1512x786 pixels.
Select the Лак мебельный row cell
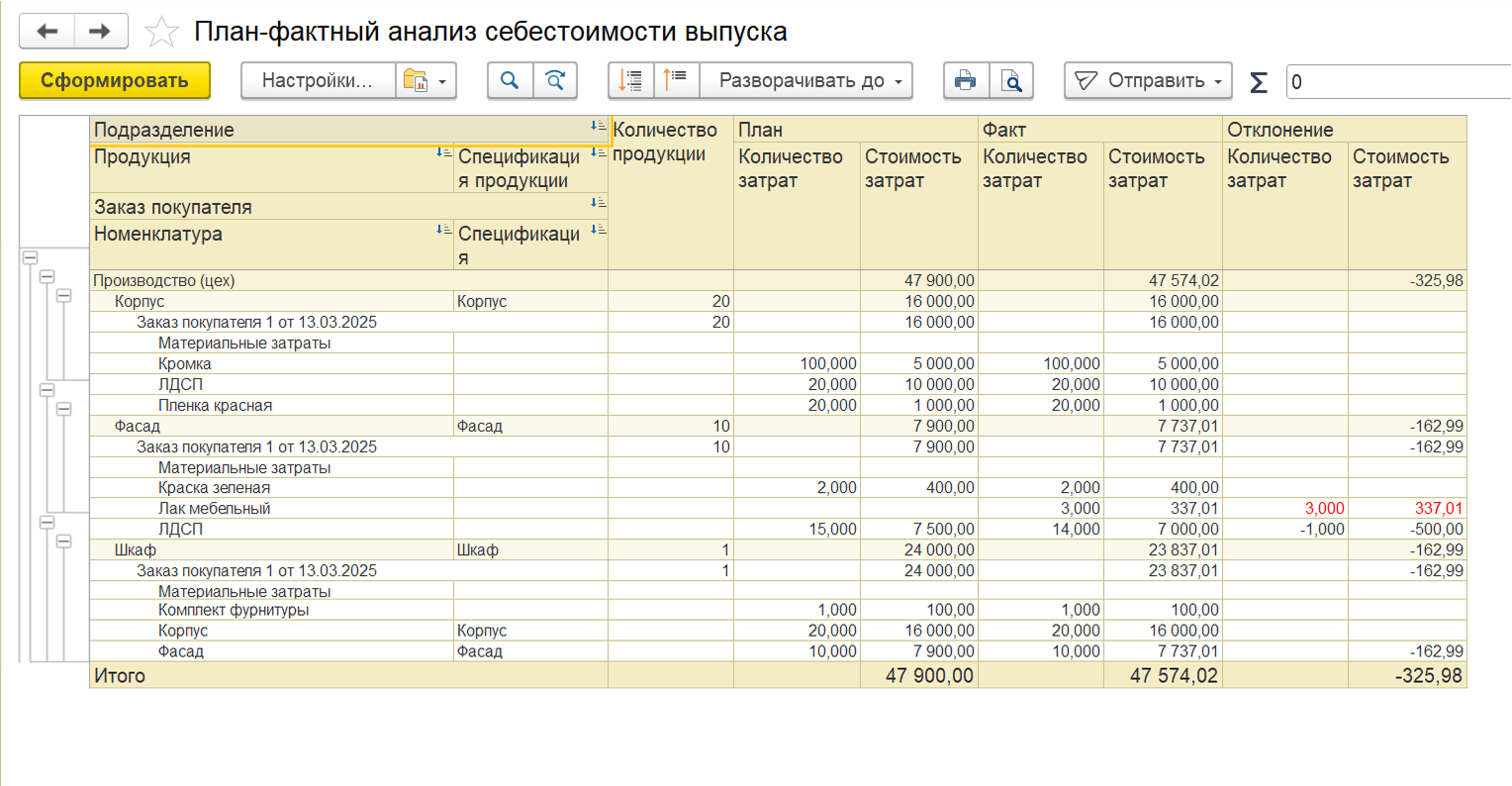215,509
